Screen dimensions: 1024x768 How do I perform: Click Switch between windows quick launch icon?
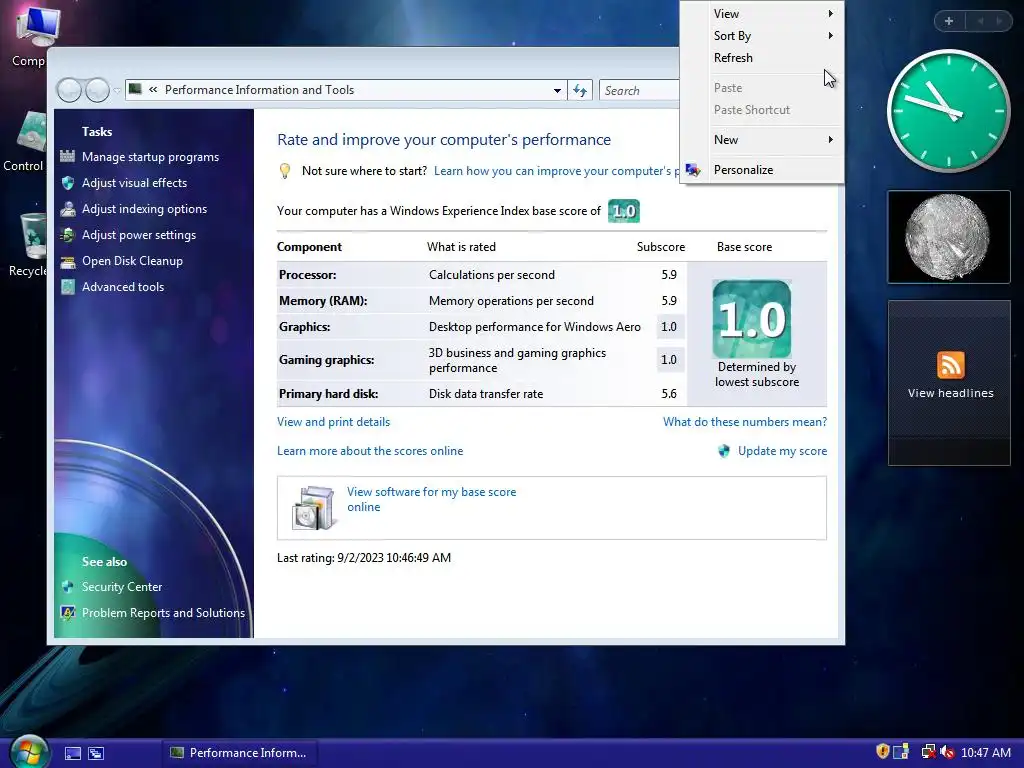[96, 753]
